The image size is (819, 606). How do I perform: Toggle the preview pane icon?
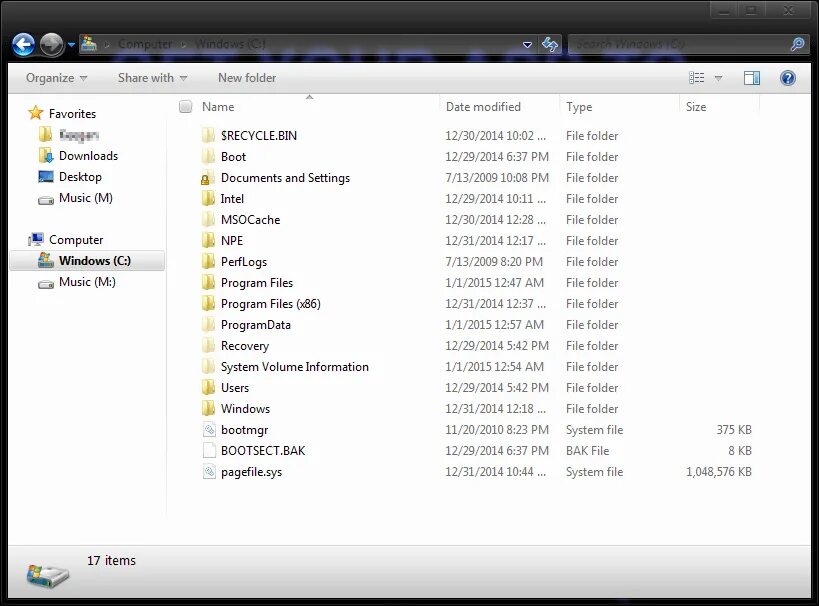(752, 78)
